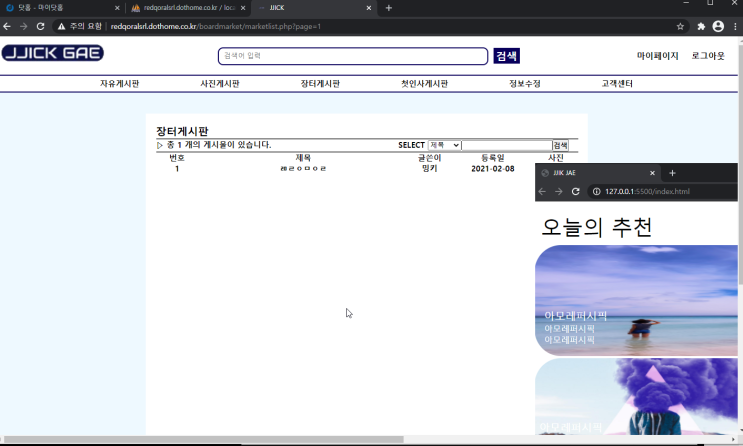
Task: Click the blue 검색 button in the header
Action: tap(506, 56)
